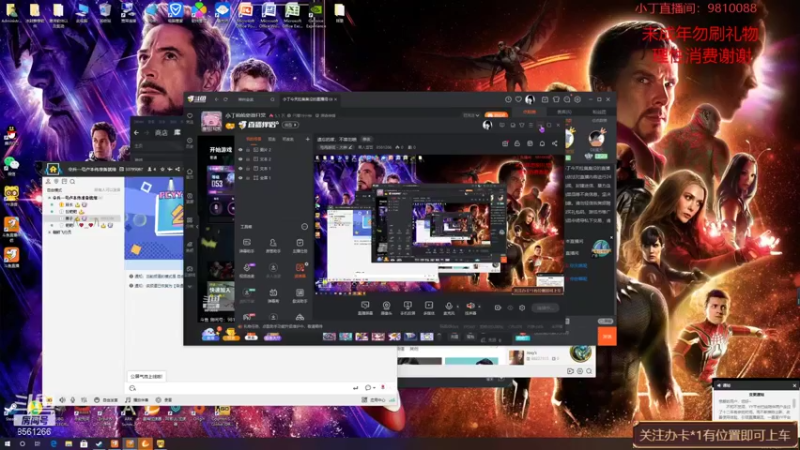Image resolution: width=800 pixels, height=450 pixels.
Task: Click star favorite icon in YY title bar
Action: coord(163,169)
